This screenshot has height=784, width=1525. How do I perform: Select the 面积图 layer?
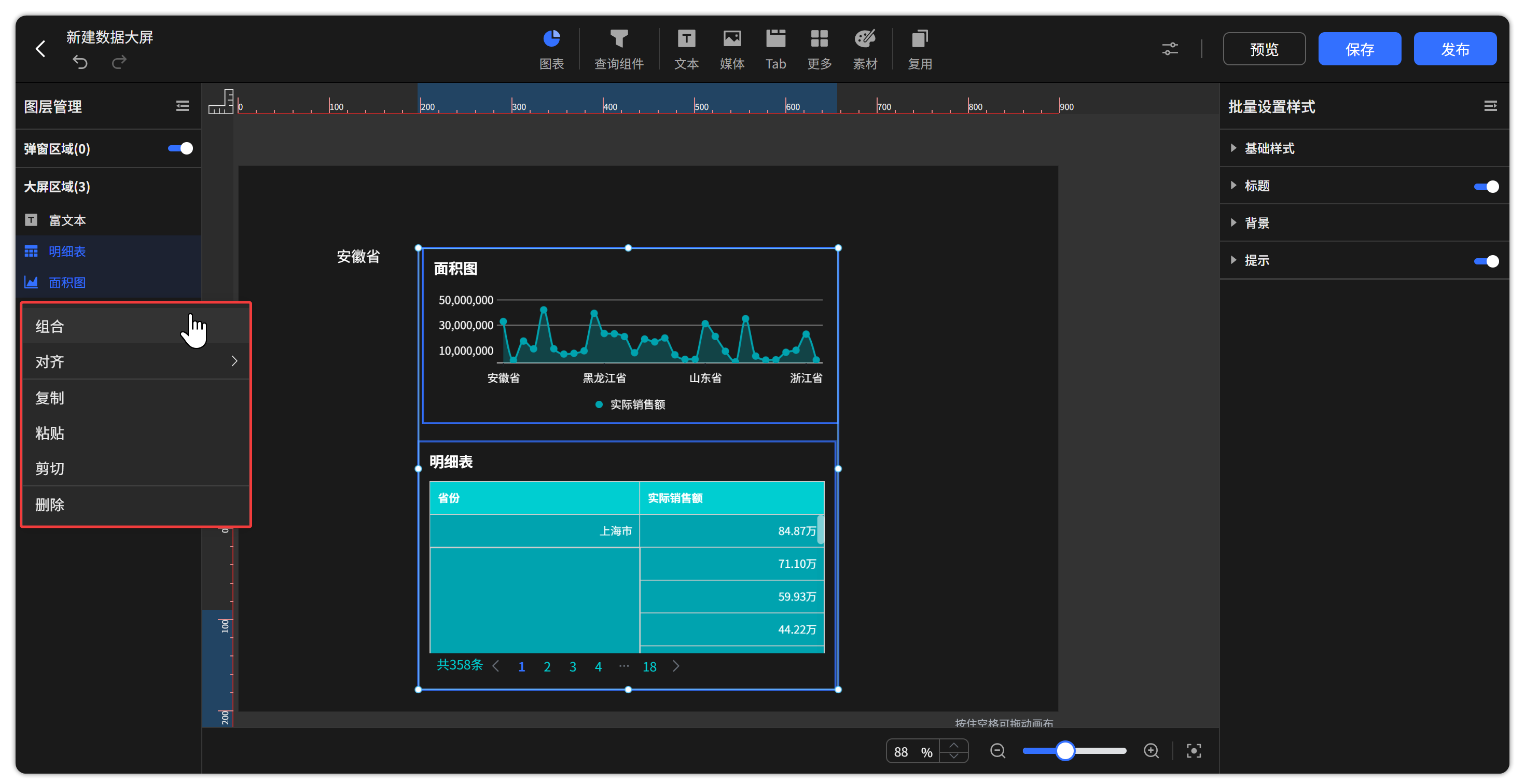pyautogui.click(x=108, y=282)
